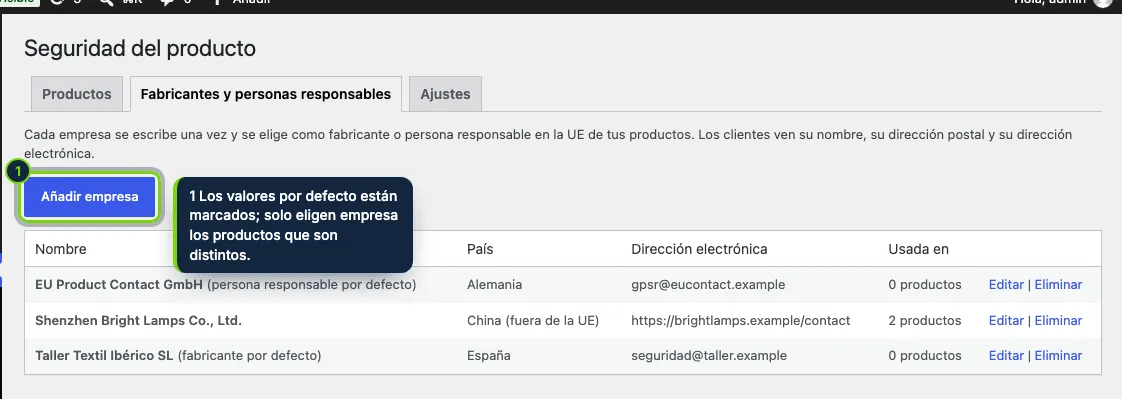Click the Seguridad del producto heading
Viewport: 1122px width, 399px height.
coord(140,49)
